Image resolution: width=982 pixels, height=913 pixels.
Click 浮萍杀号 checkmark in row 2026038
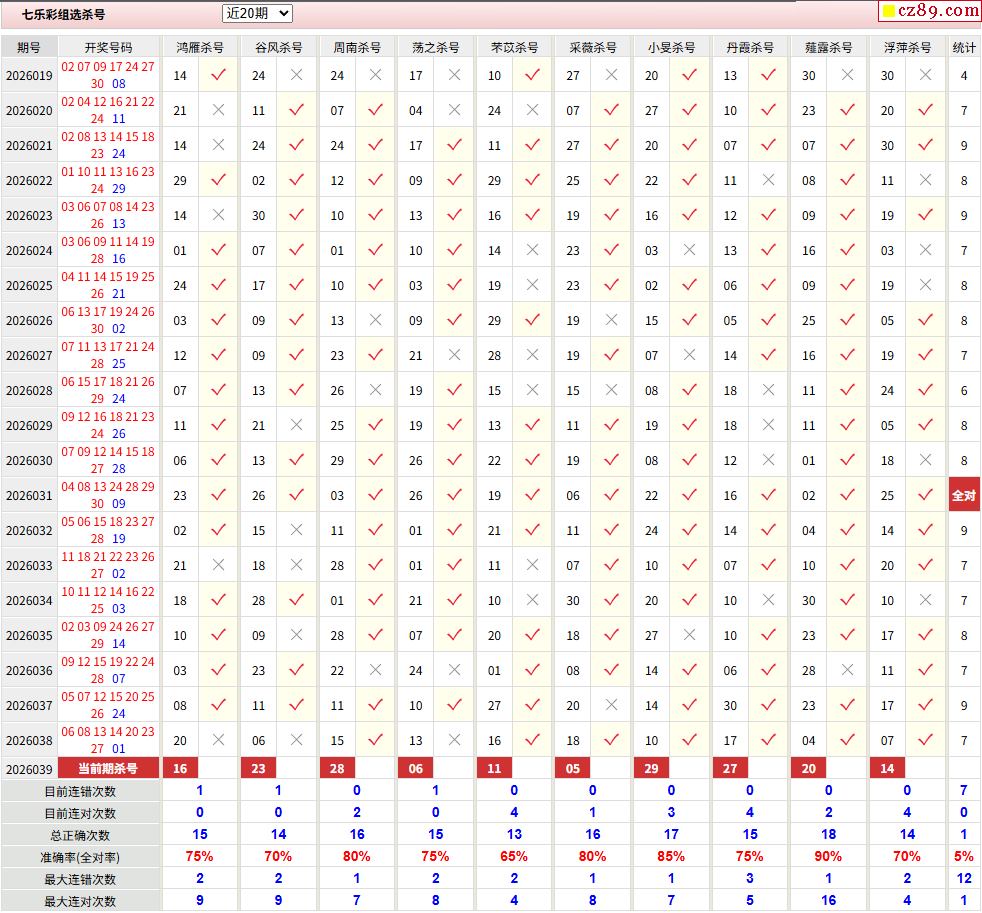pyautogui.click(x=926, y=740)
